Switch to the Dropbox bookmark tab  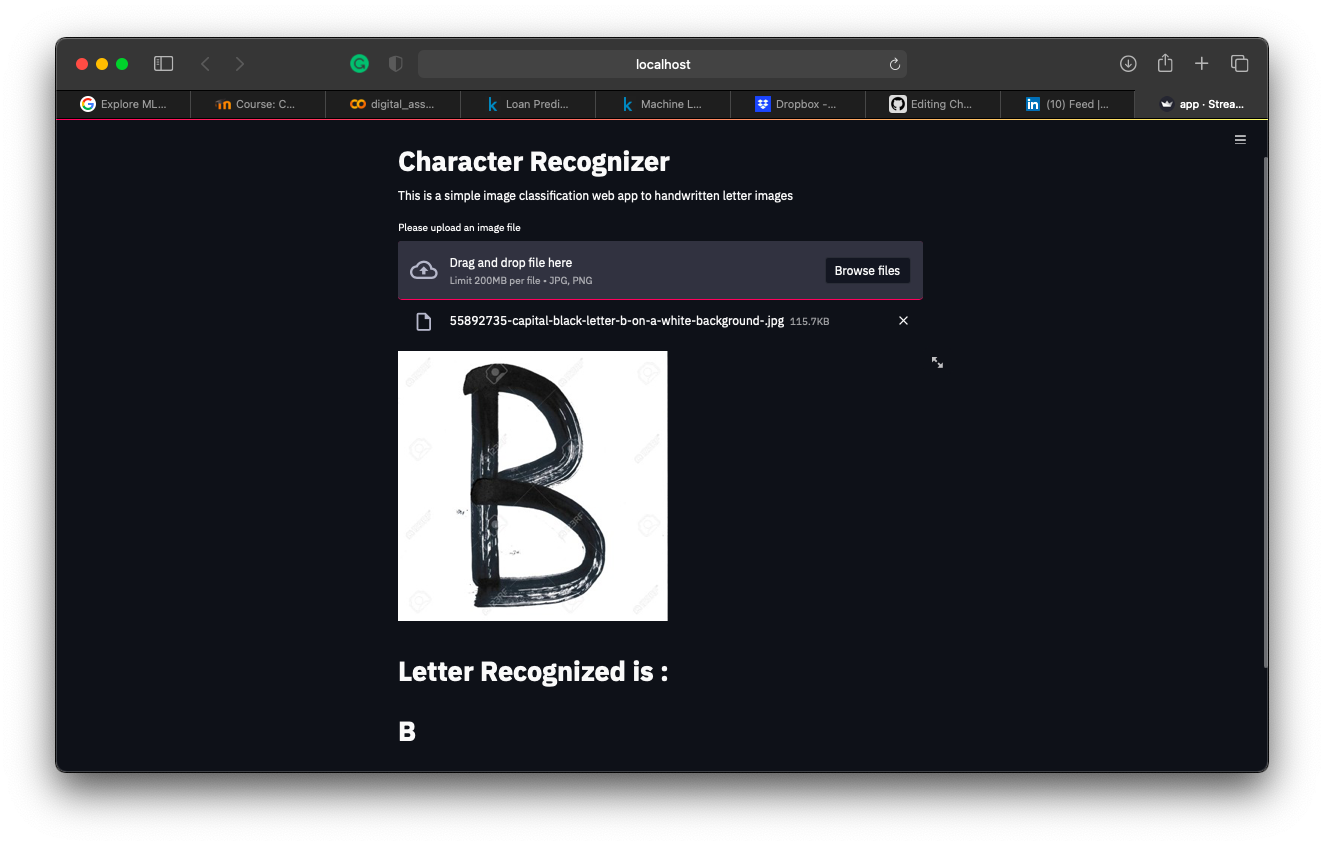coord(797,104)
